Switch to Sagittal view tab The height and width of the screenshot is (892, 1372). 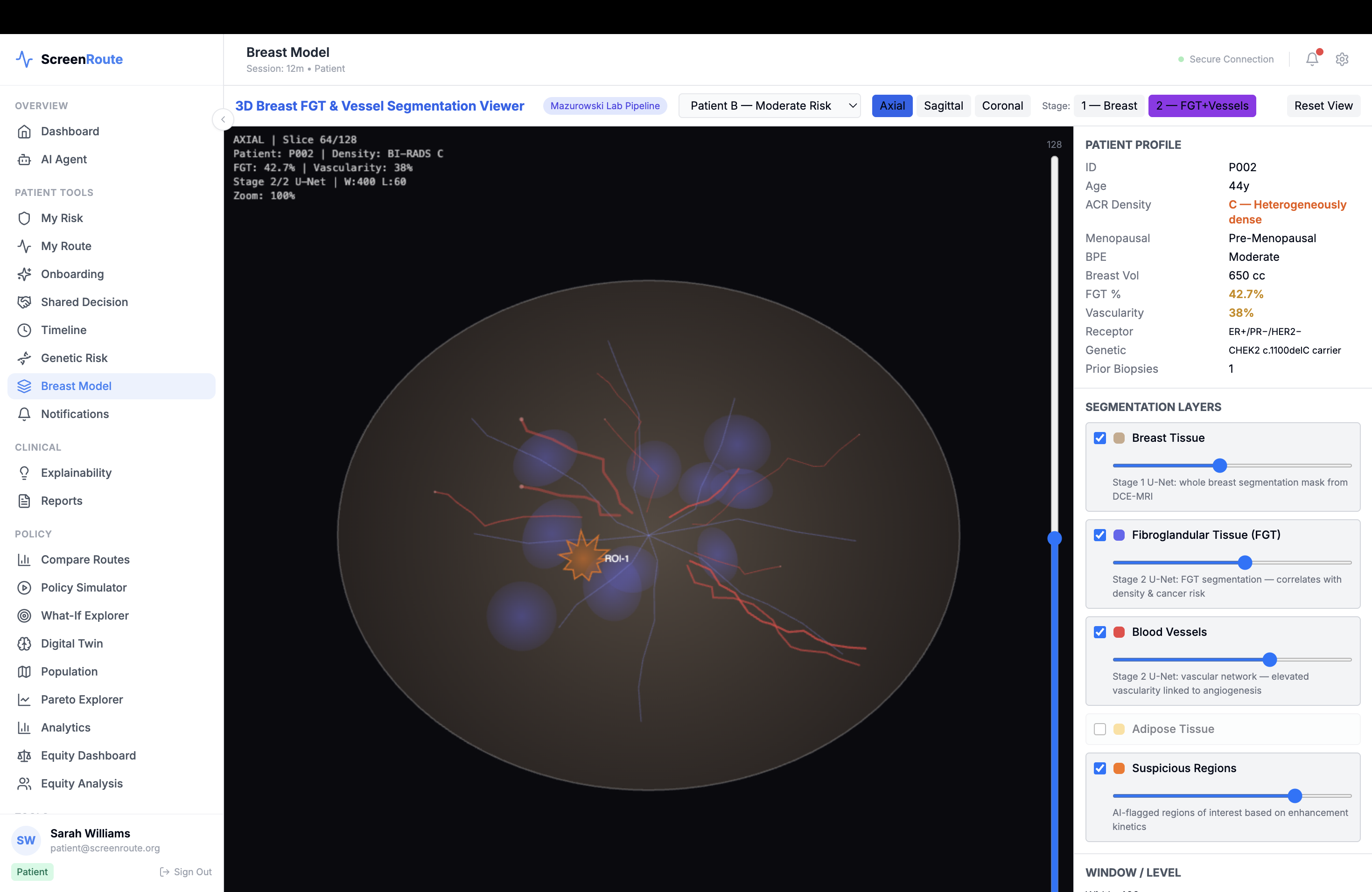(x=943, y=105)
